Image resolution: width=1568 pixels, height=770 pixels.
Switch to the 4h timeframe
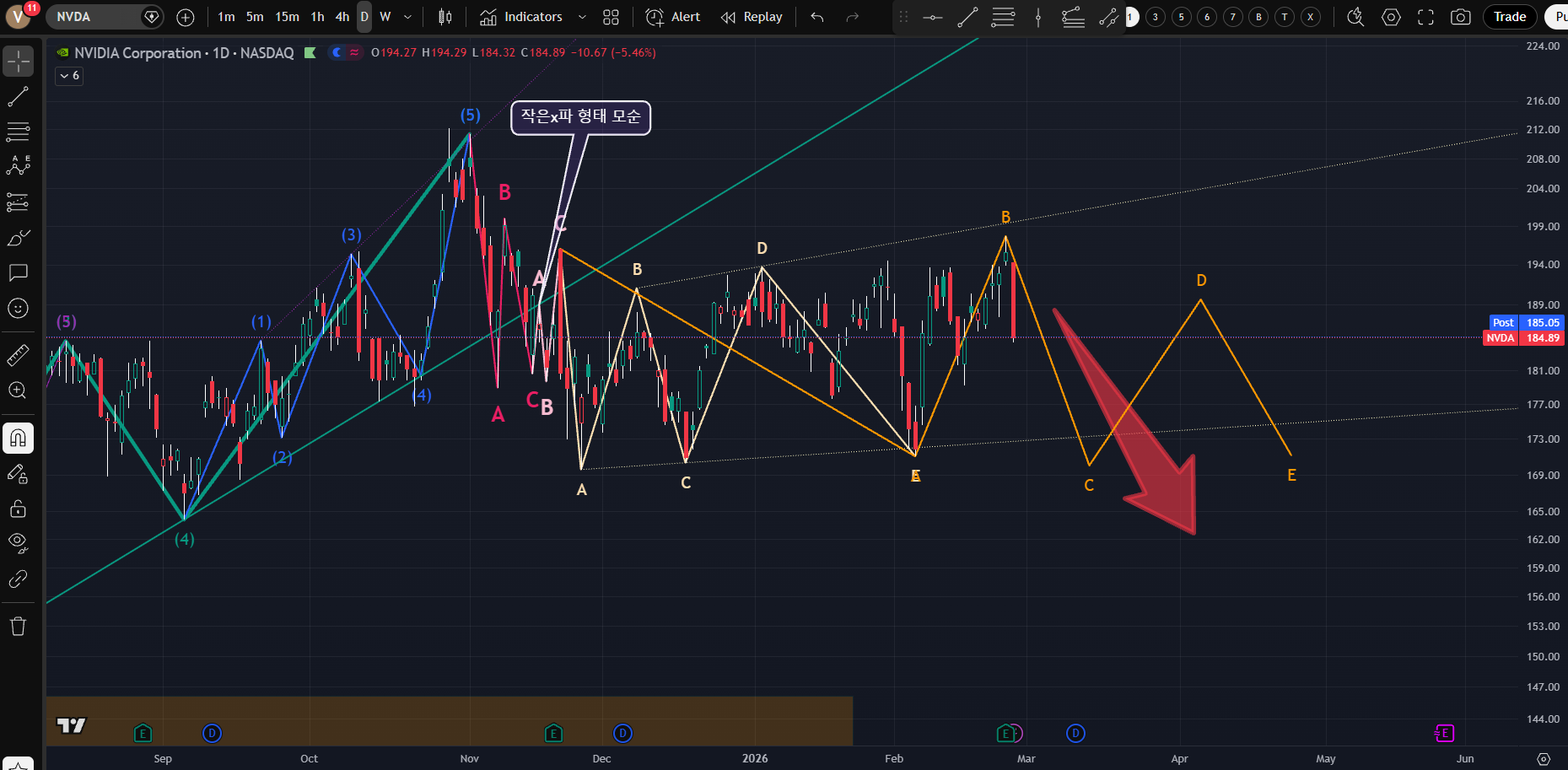coord(342,17)
